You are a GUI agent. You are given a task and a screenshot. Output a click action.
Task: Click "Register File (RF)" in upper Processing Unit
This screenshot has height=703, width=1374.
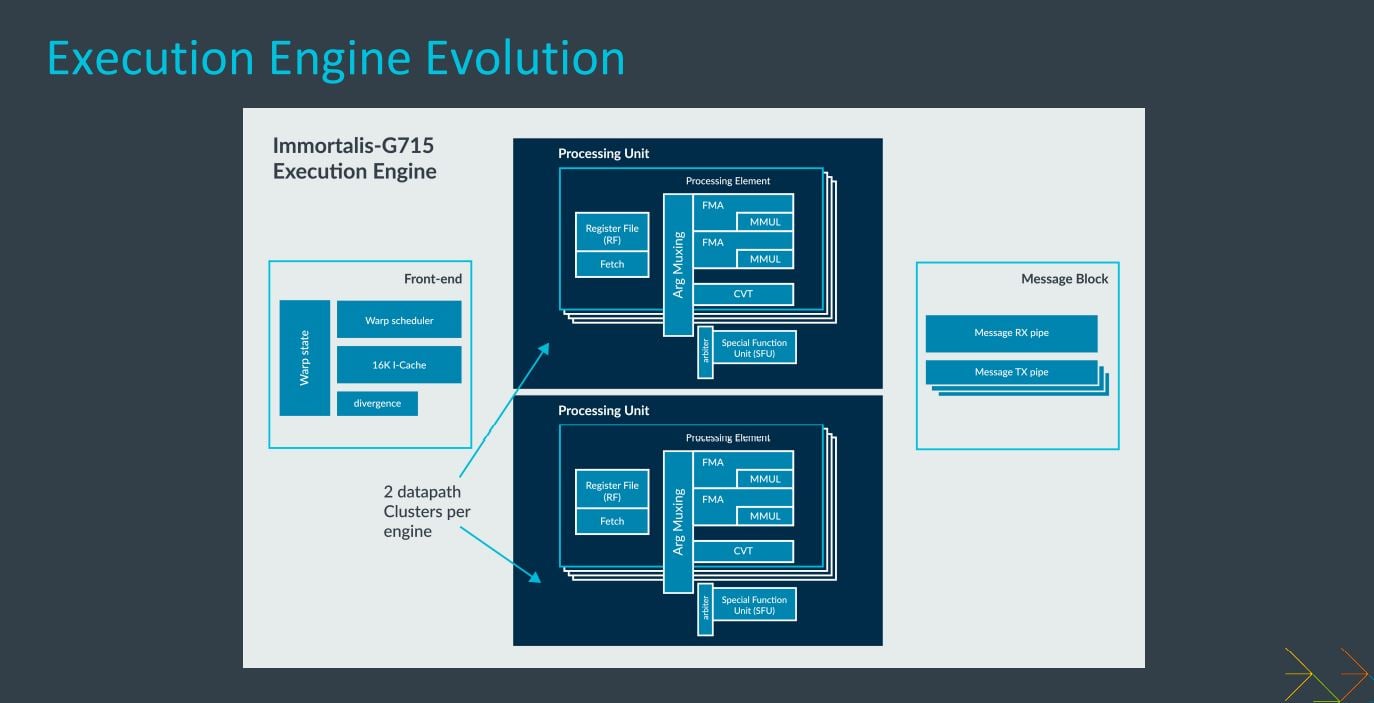point(612,233)
